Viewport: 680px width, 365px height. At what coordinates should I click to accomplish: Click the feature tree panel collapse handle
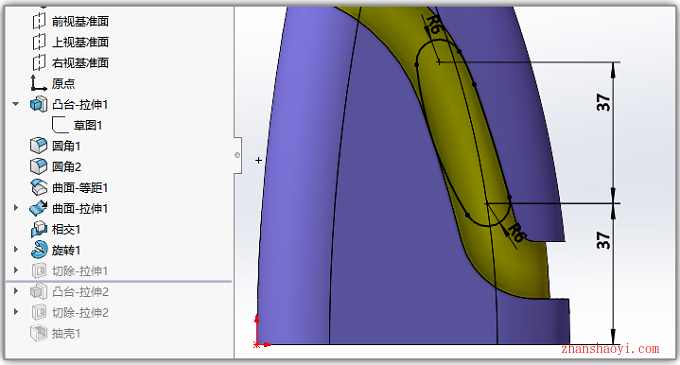pos(237,155)
